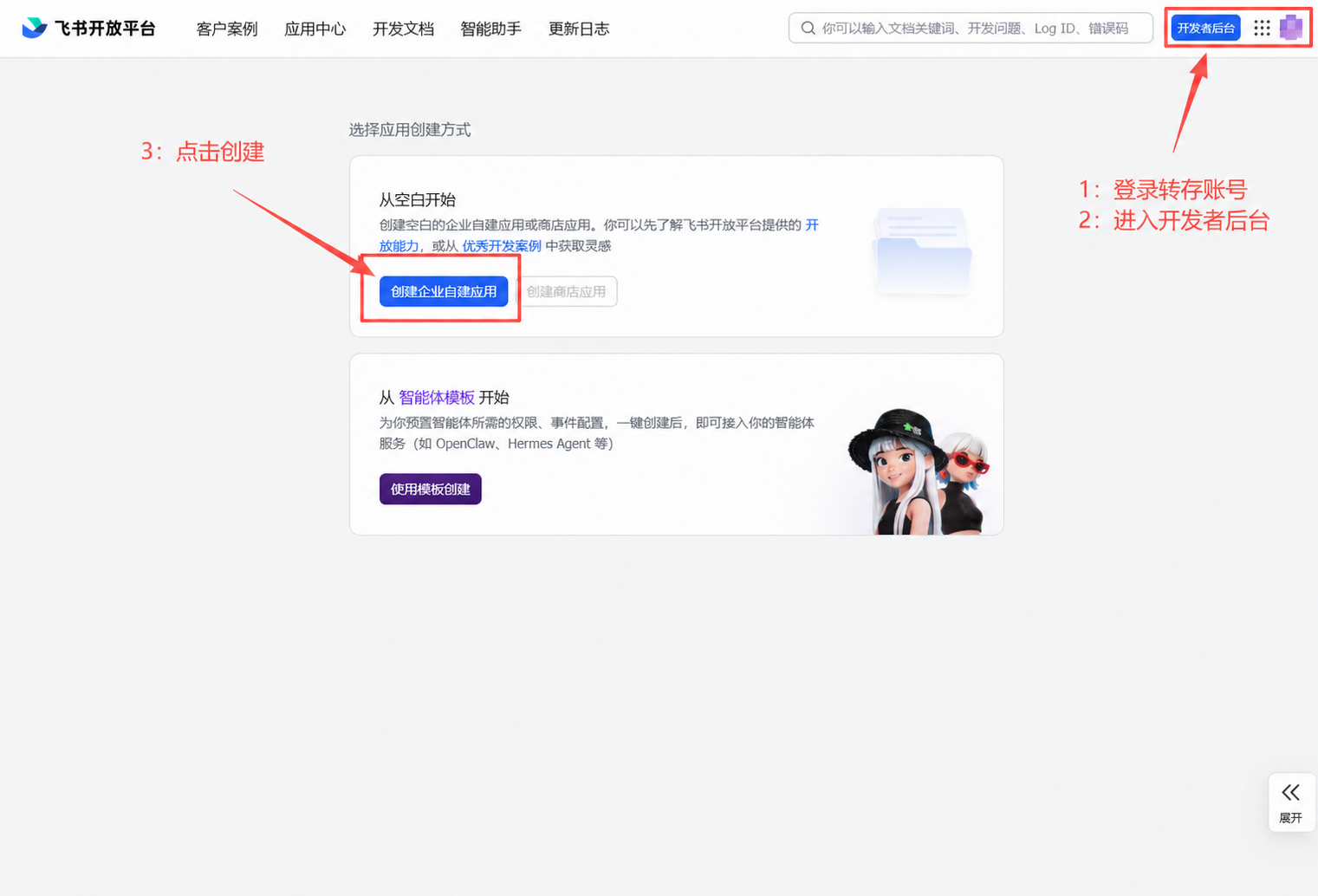The height and width of the screenshot is (896, 1318).
Task: Click 使用模板创建 button
Action: point(430,489)
